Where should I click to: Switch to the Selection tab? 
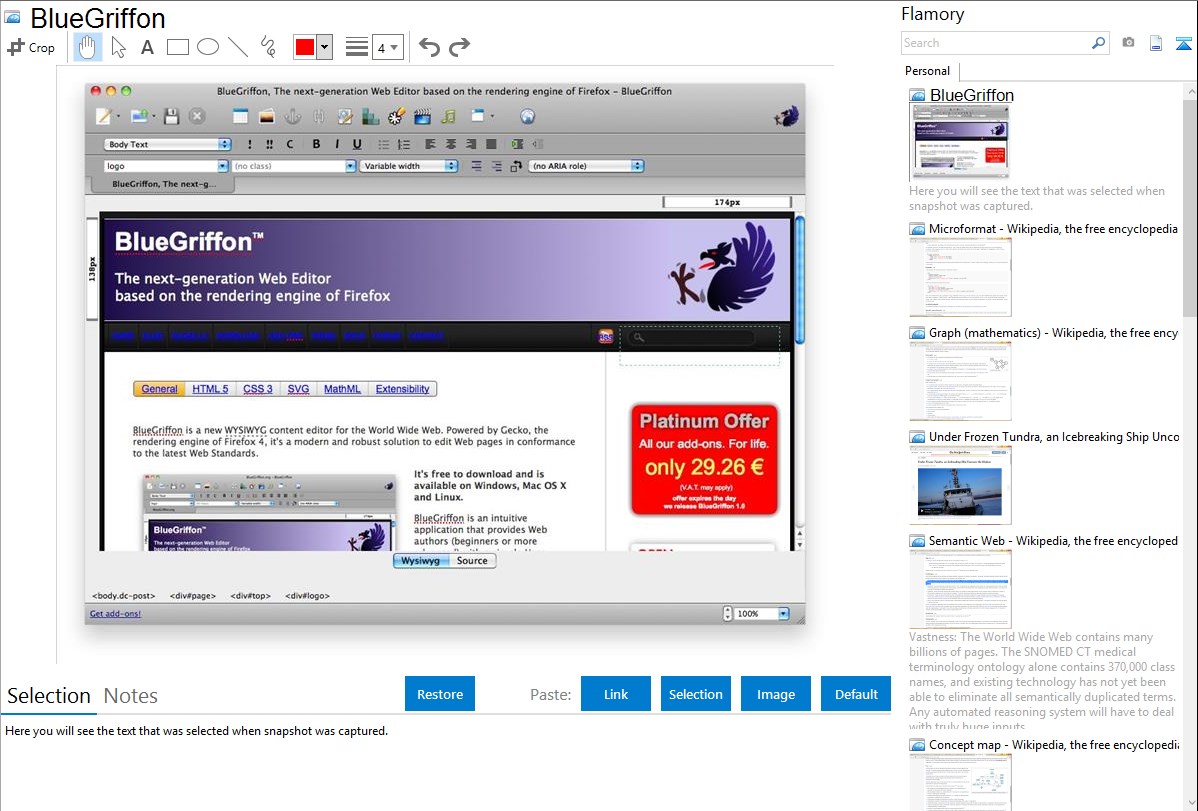pos(49,696)
